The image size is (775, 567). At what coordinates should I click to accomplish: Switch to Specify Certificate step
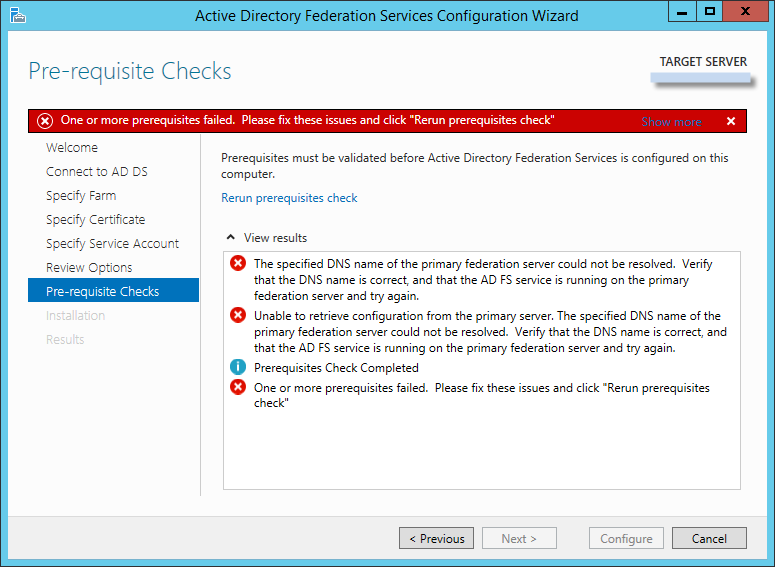[95, 219]
